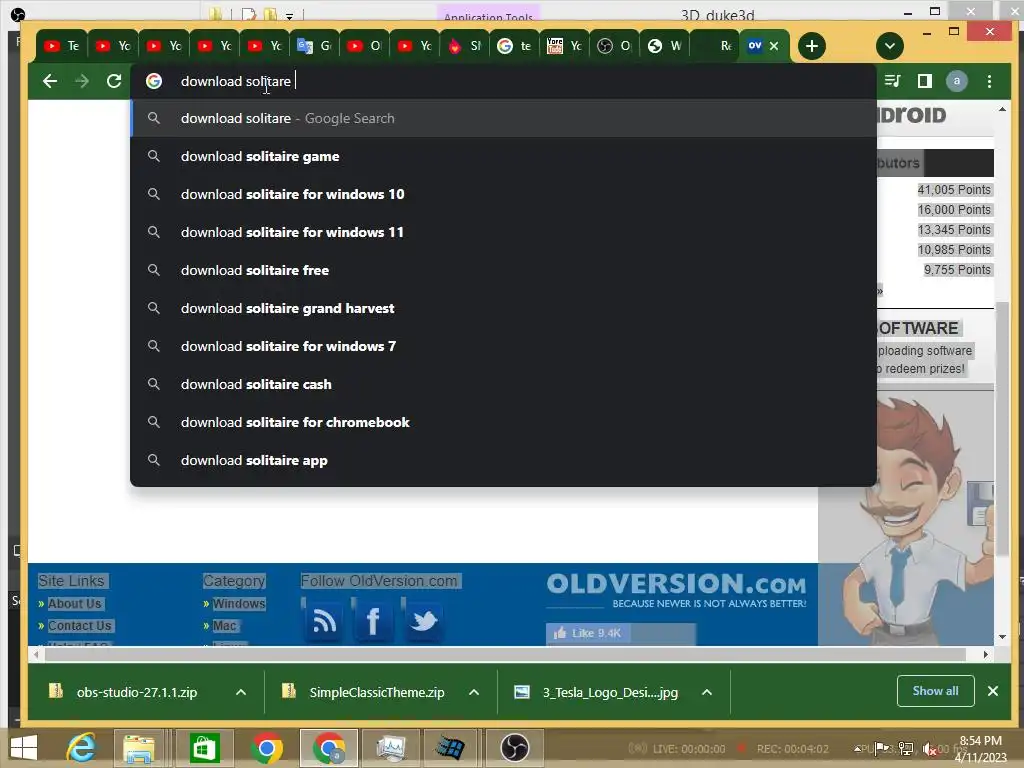
Task: Select 'download solitaire for windows 10' suggestion
Action: [503, 194]
